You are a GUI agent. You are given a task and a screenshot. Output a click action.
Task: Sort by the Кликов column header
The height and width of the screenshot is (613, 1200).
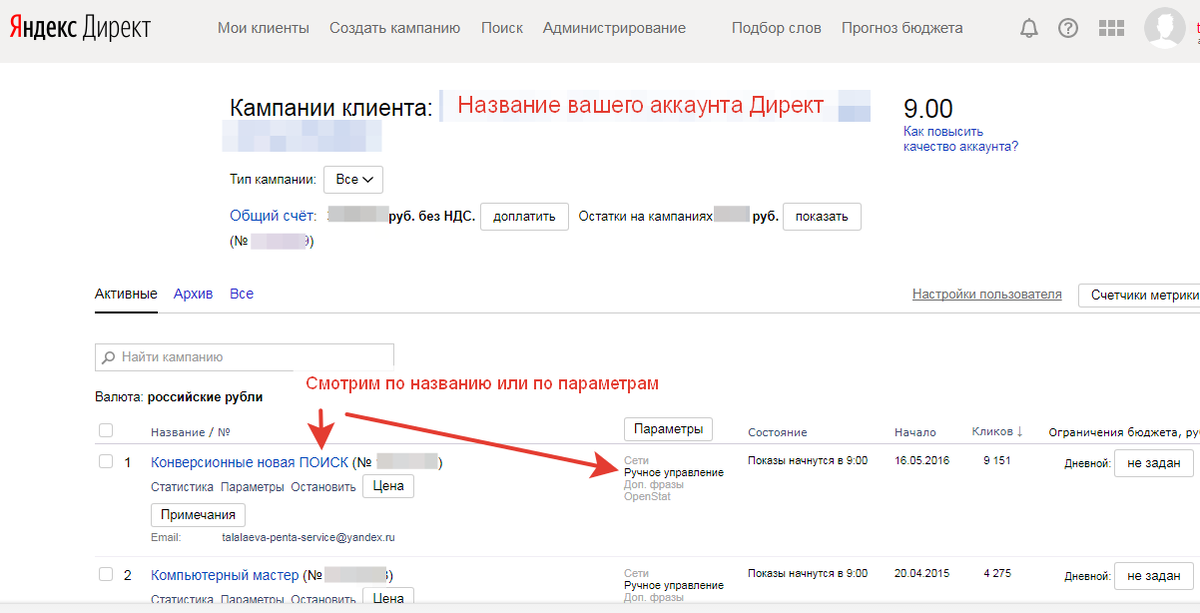coord(997,432)
